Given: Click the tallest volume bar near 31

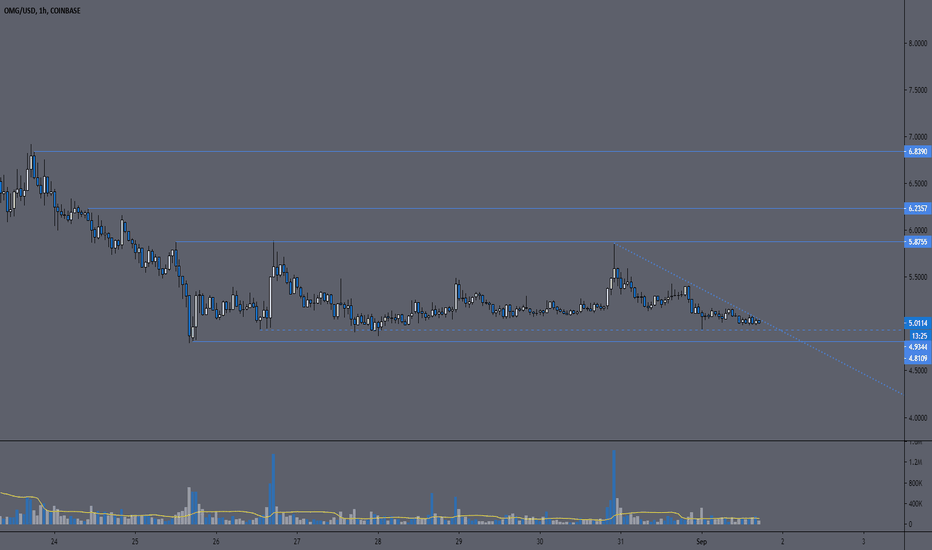Looking at the screenshot, I should pyautogui.click(x=614, y=488).
